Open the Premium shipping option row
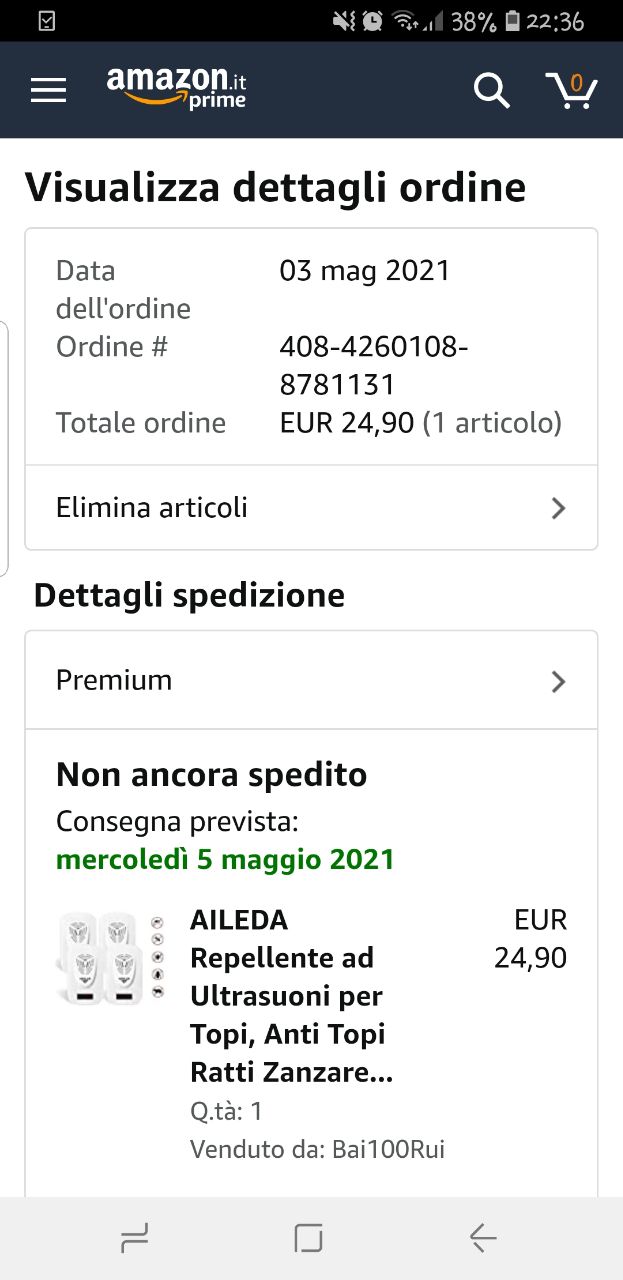This screenshot has height=1280, width=623. click(311, 680)
